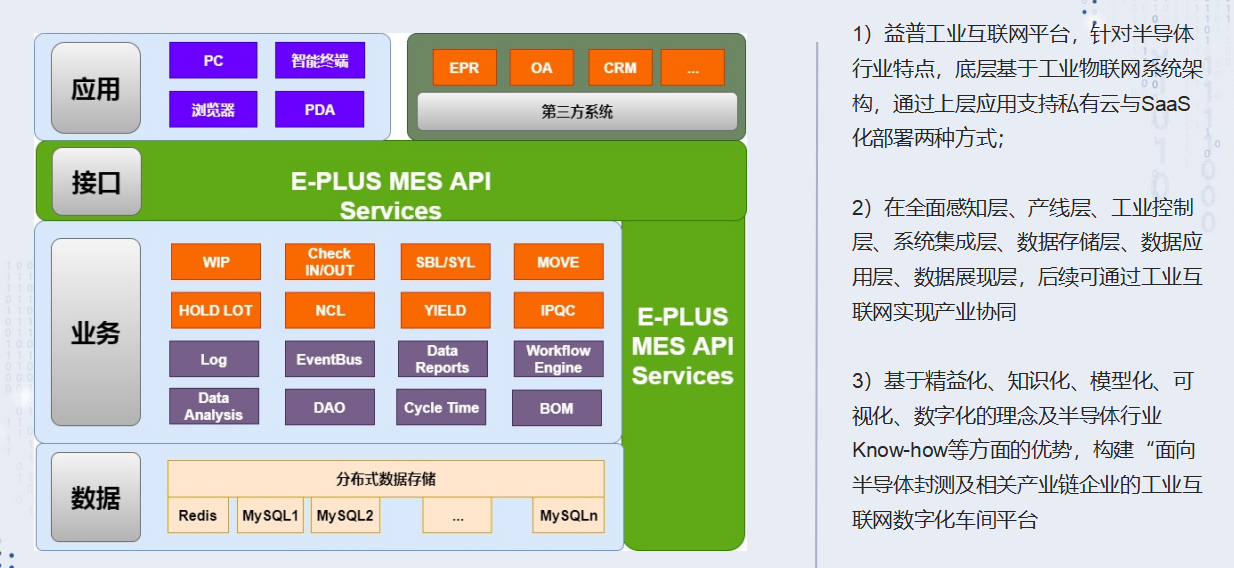Click the purple PC box

tap(213, 60)
